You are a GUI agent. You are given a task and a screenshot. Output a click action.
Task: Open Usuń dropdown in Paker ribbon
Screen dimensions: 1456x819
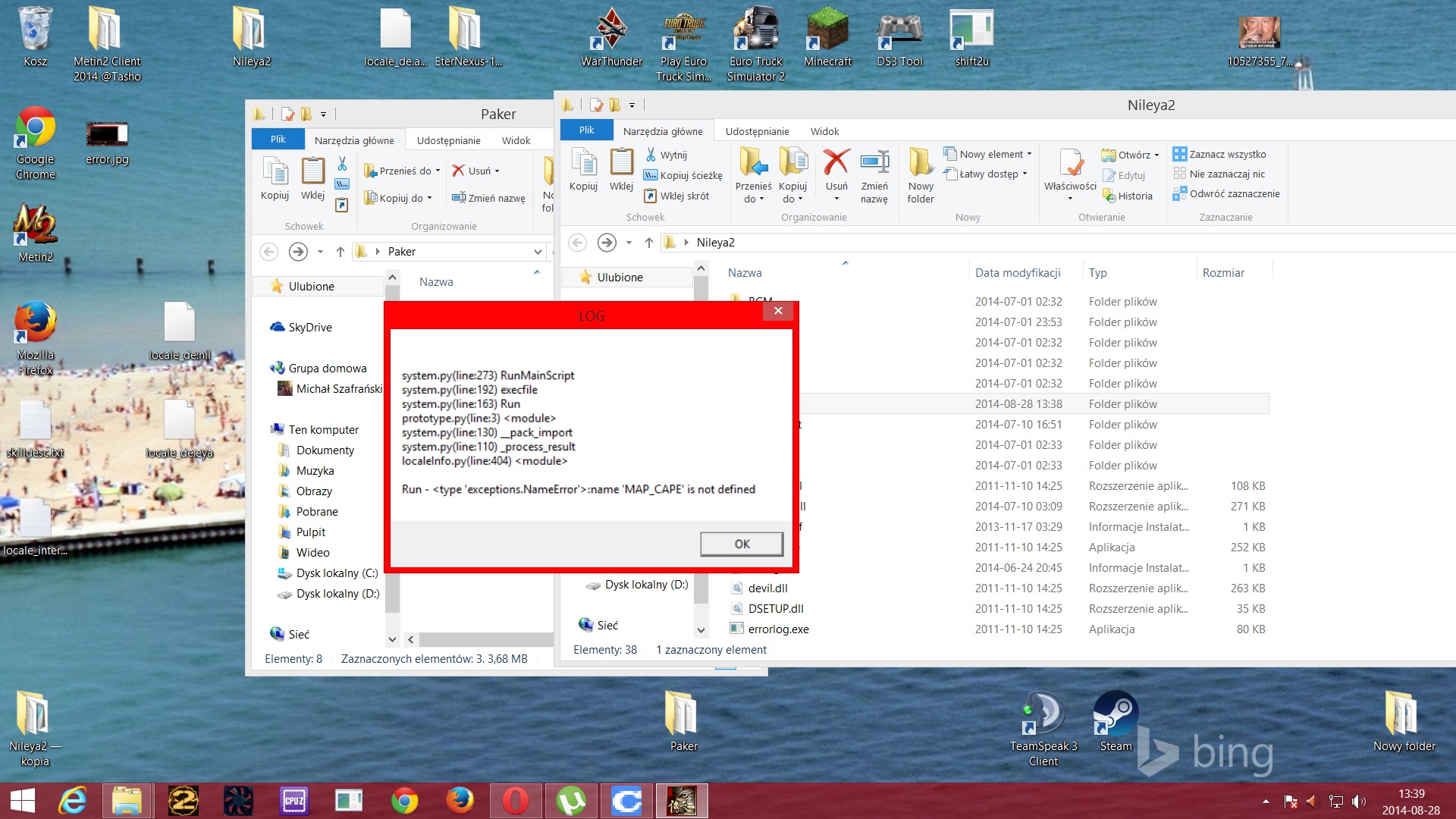pos(475,171)
